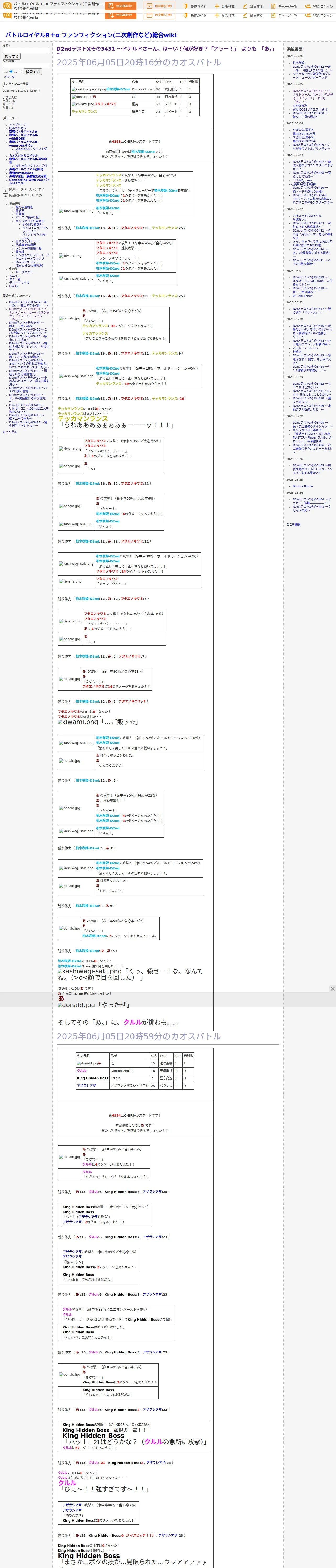336x1568 pixels.
Task: Open タグ一覧 in the menu
Action: (x=15, y=279)
